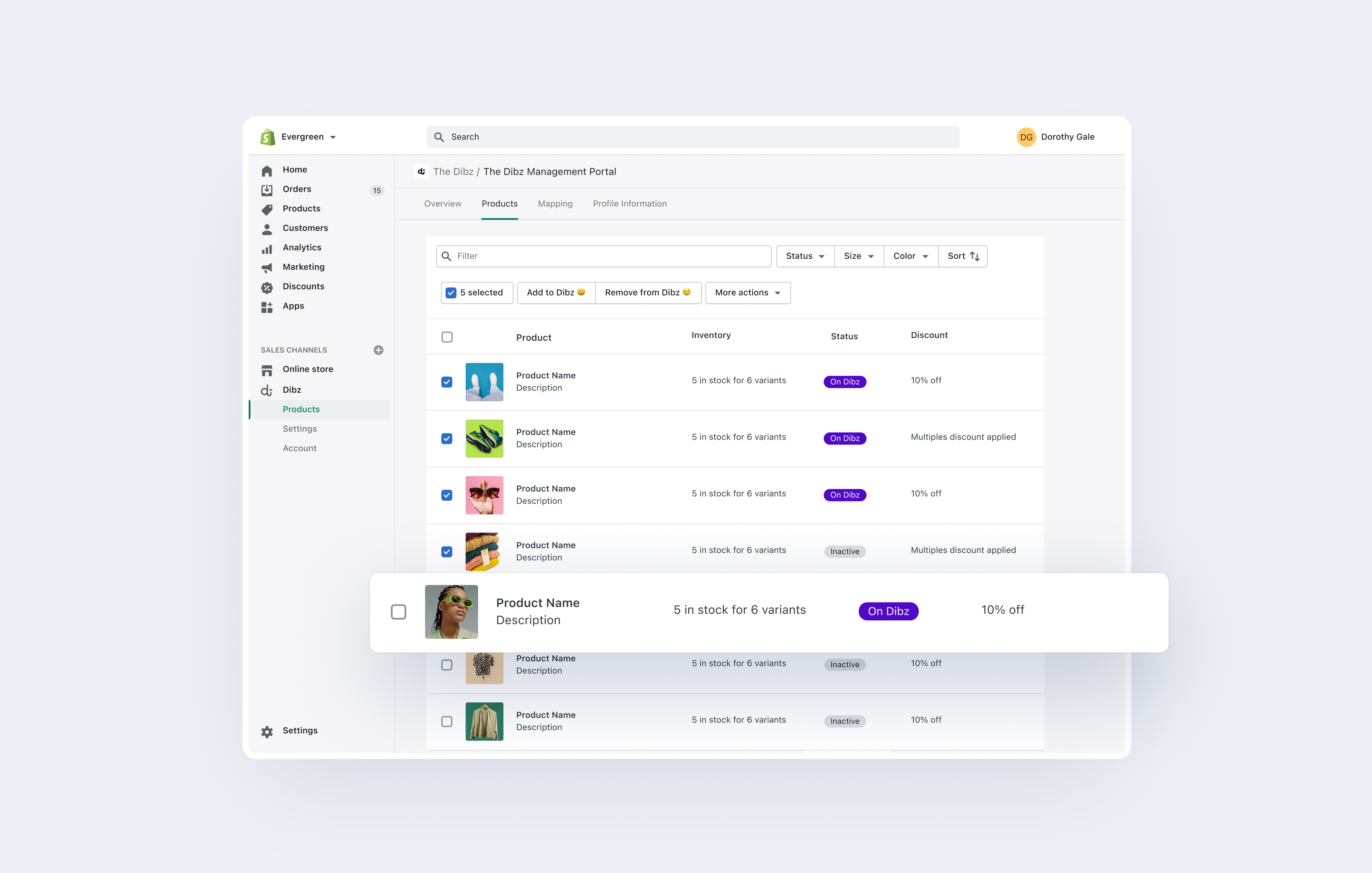
Task: Open the Status filter dropdown
Action: (804, 255)
